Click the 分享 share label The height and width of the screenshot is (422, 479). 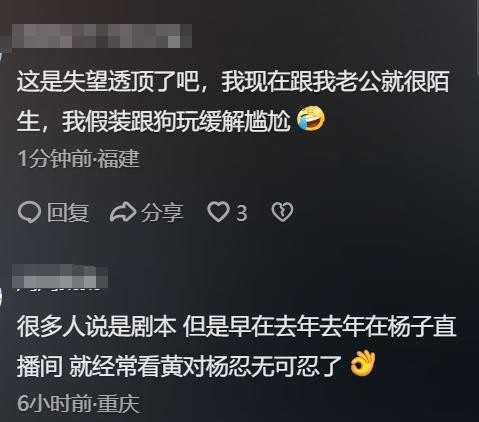point(162,212)
